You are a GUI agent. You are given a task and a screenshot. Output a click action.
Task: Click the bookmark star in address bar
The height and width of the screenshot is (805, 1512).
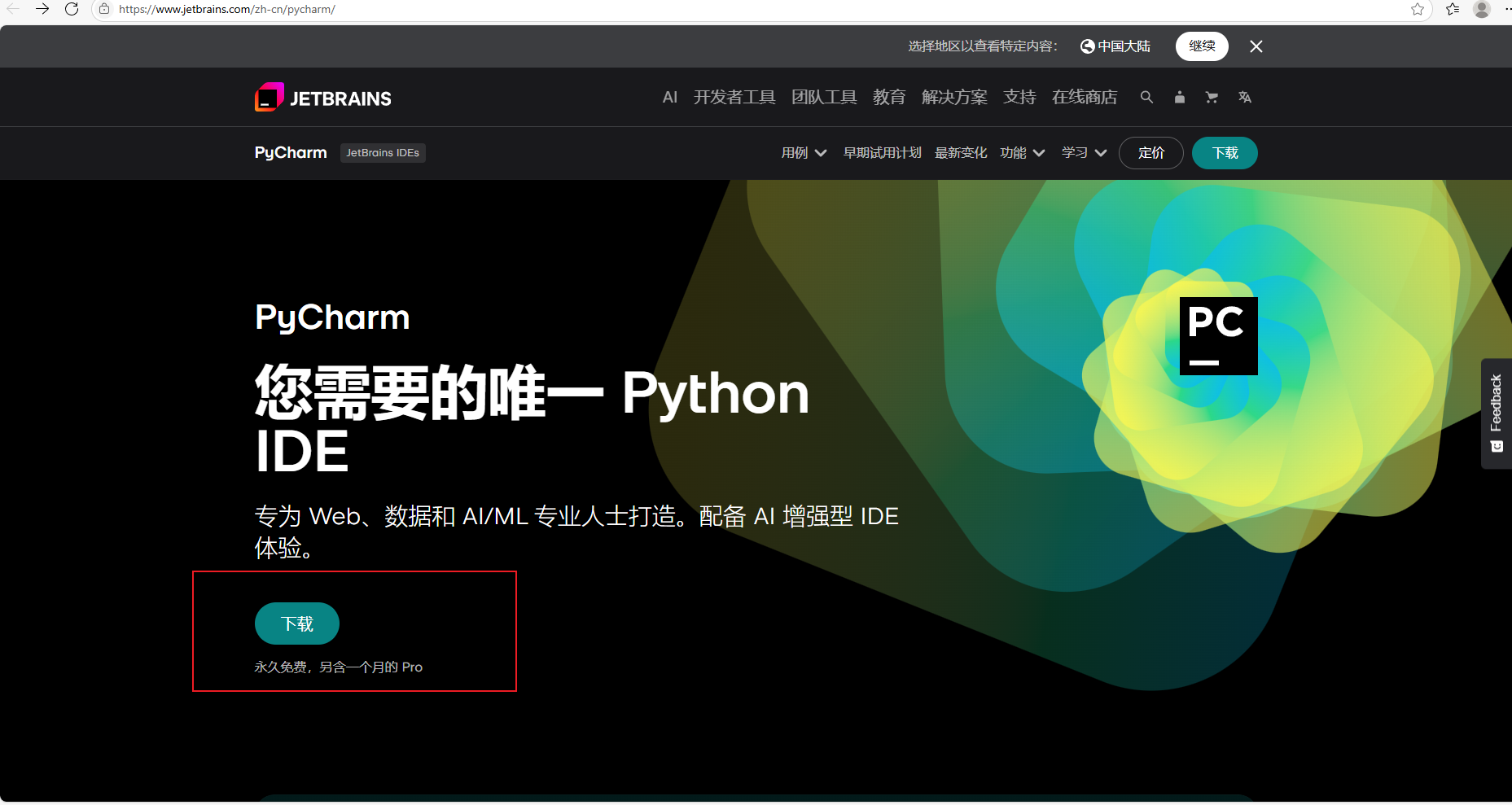coord(1417,9)
